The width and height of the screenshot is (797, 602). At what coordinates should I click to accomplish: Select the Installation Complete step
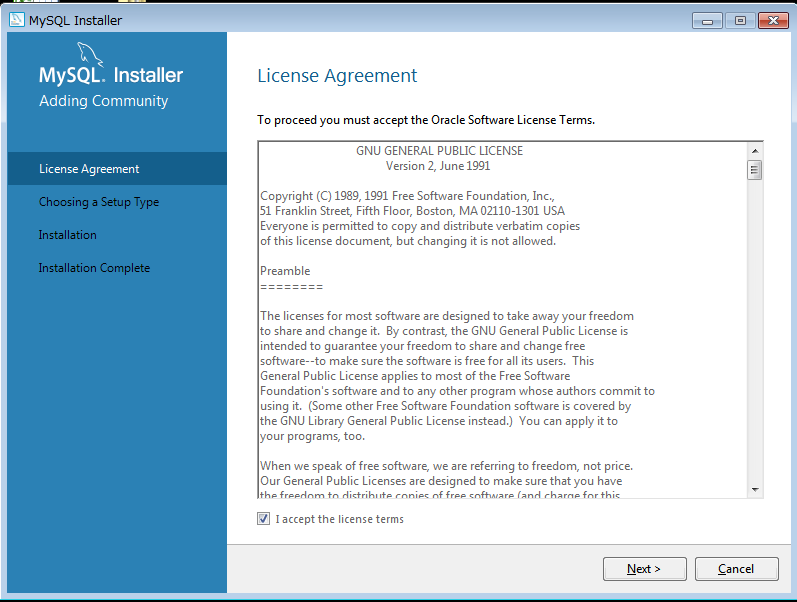pyautogui.click(x=94, y=268)
